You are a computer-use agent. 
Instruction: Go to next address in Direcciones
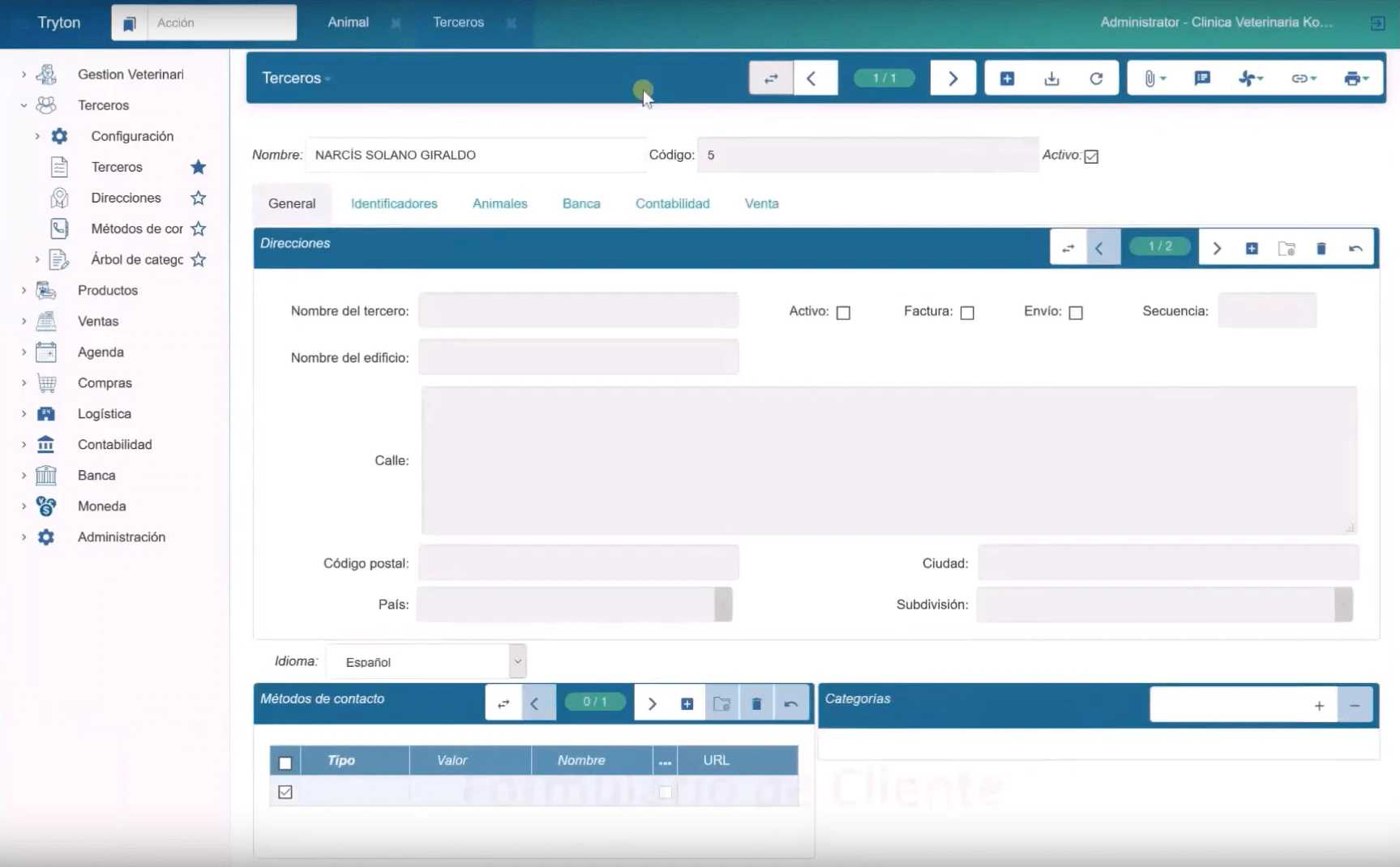point(1217,248)
